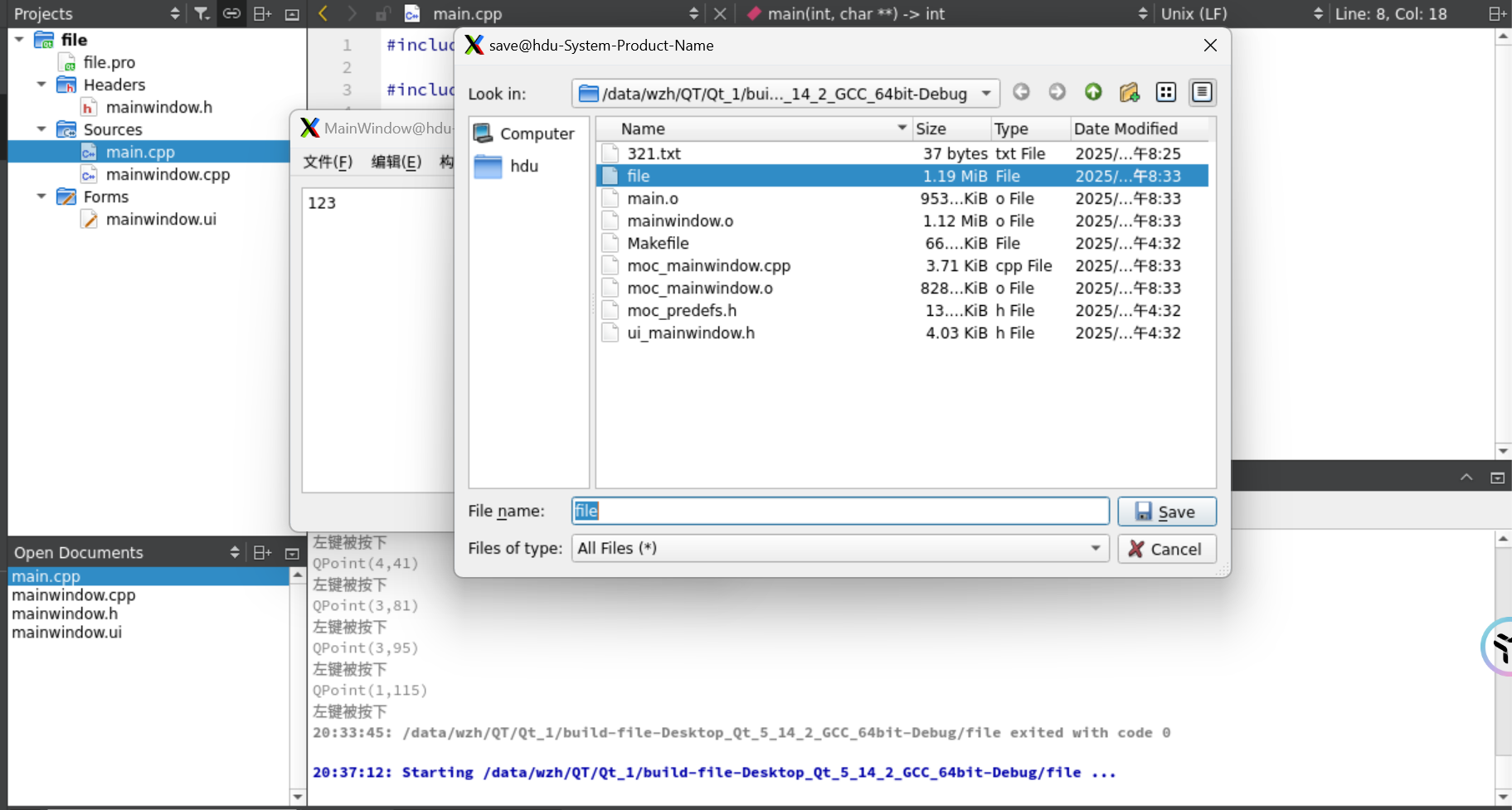Viewport: 1512px width, 810px height.
Task: Maximize the output pane icon
Action: 1497,478
